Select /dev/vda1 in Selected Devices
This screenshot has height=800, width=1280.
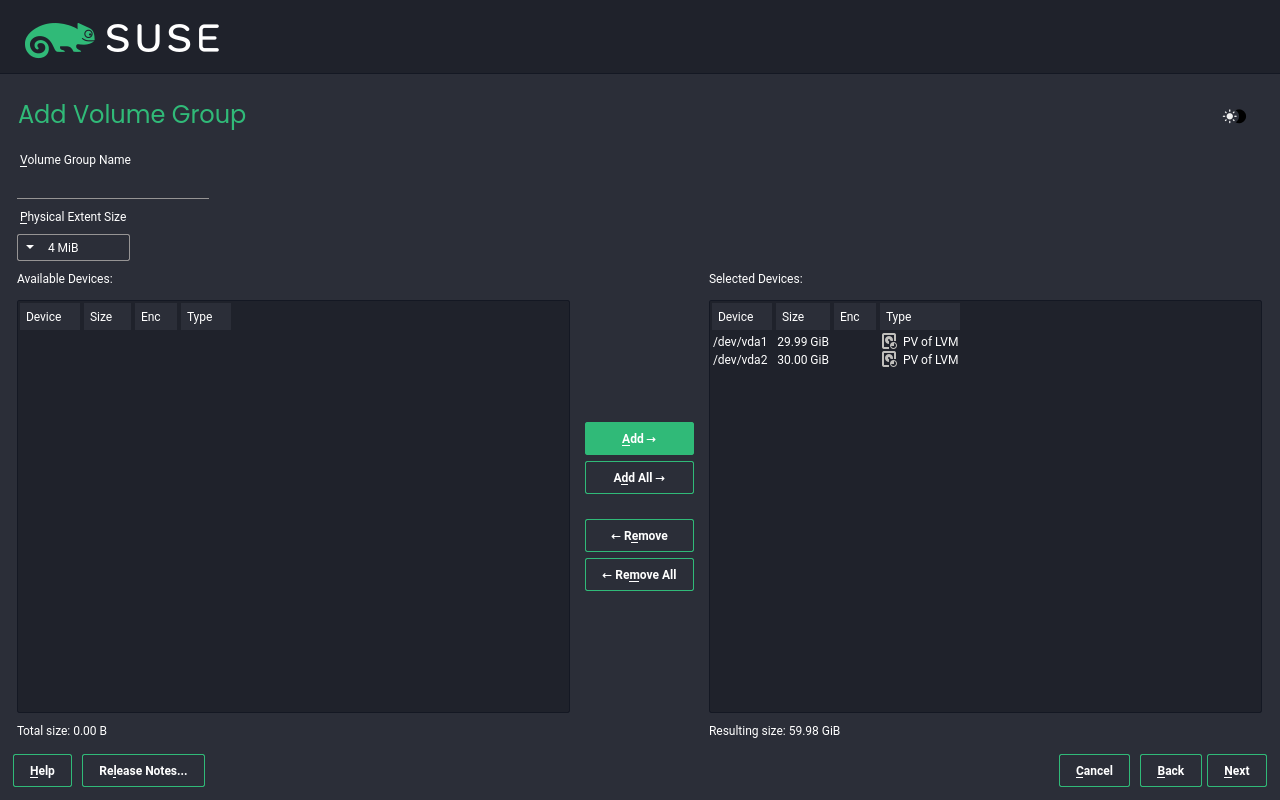click(740, 342)
